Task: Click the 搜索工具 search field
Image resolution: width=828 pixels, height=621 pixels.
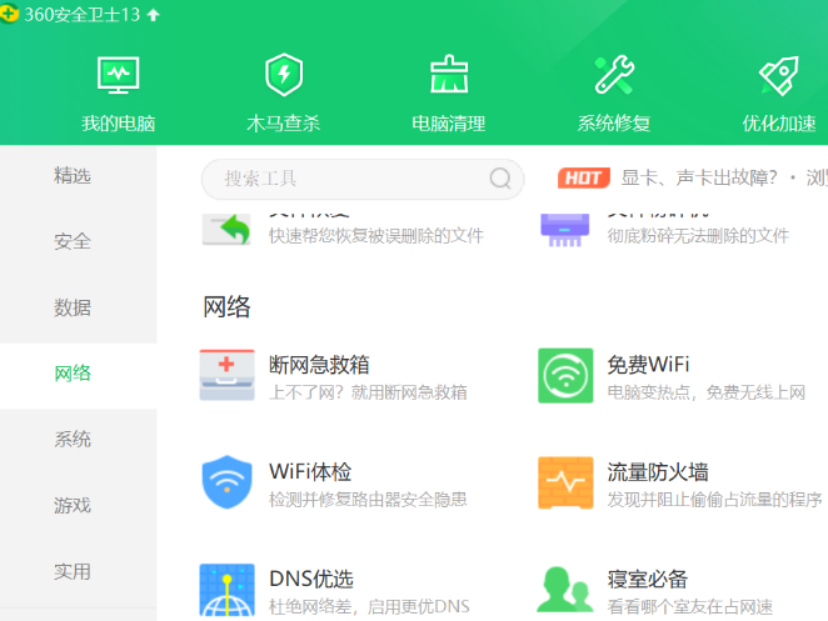Action: coord(362,179)
